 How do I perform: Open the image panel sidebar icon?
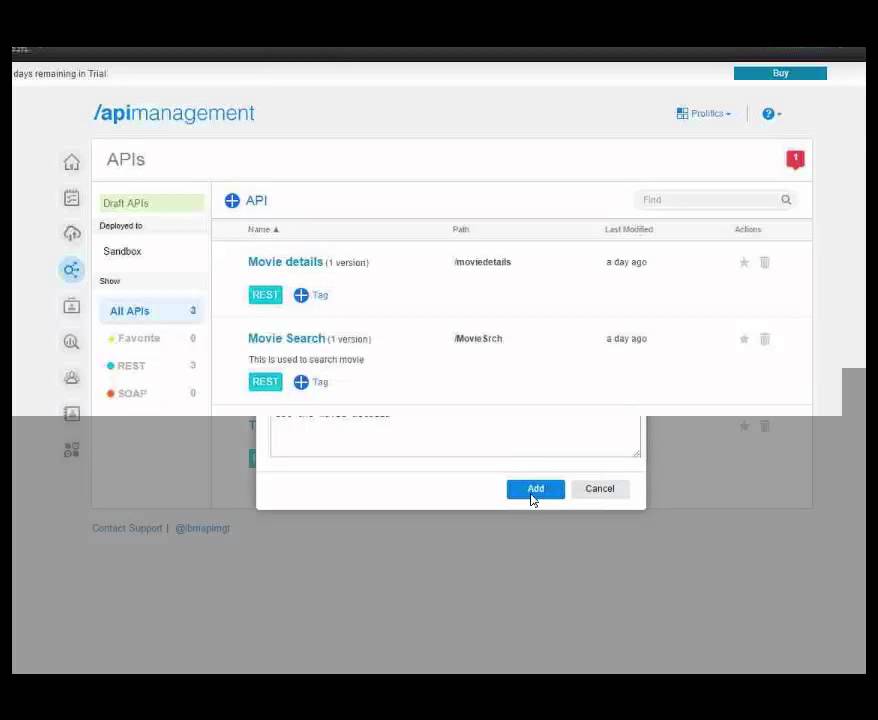(x=72, y=414)
